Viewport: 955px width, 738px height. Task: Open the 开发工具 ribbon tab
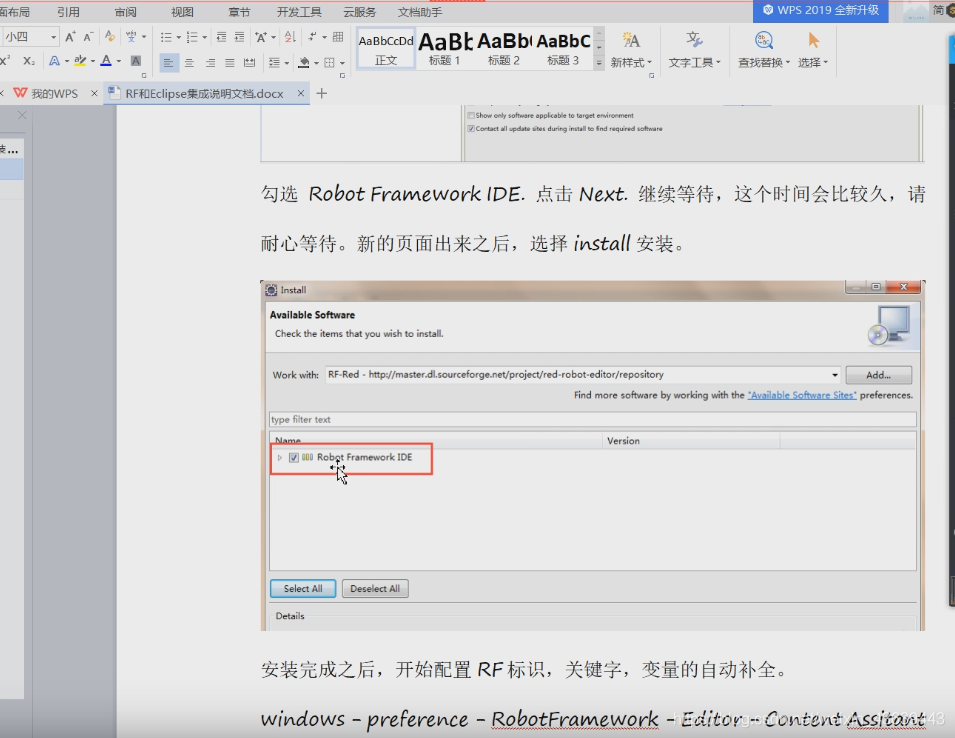[x=299, y=12]
